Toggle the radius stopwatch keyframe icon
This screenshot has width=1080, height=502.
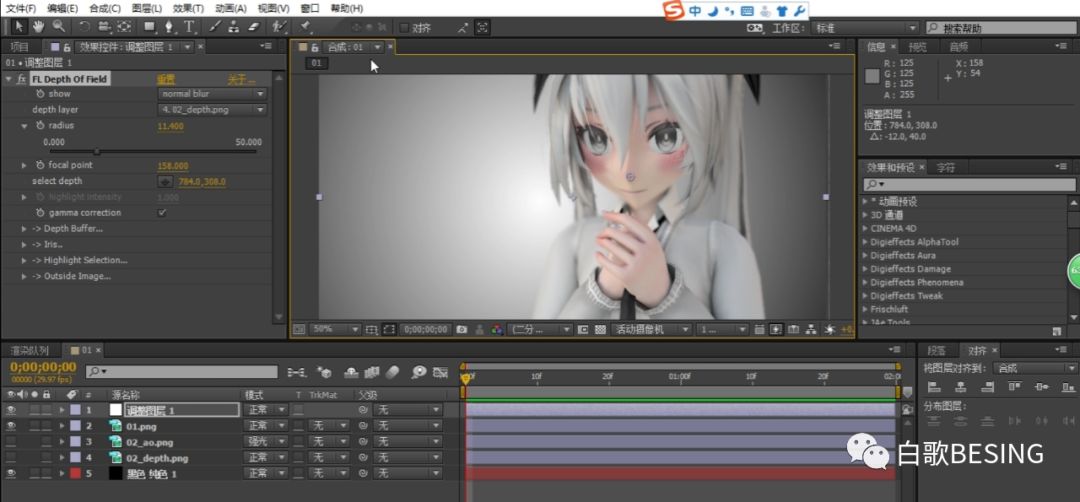(x=40, y=126)
